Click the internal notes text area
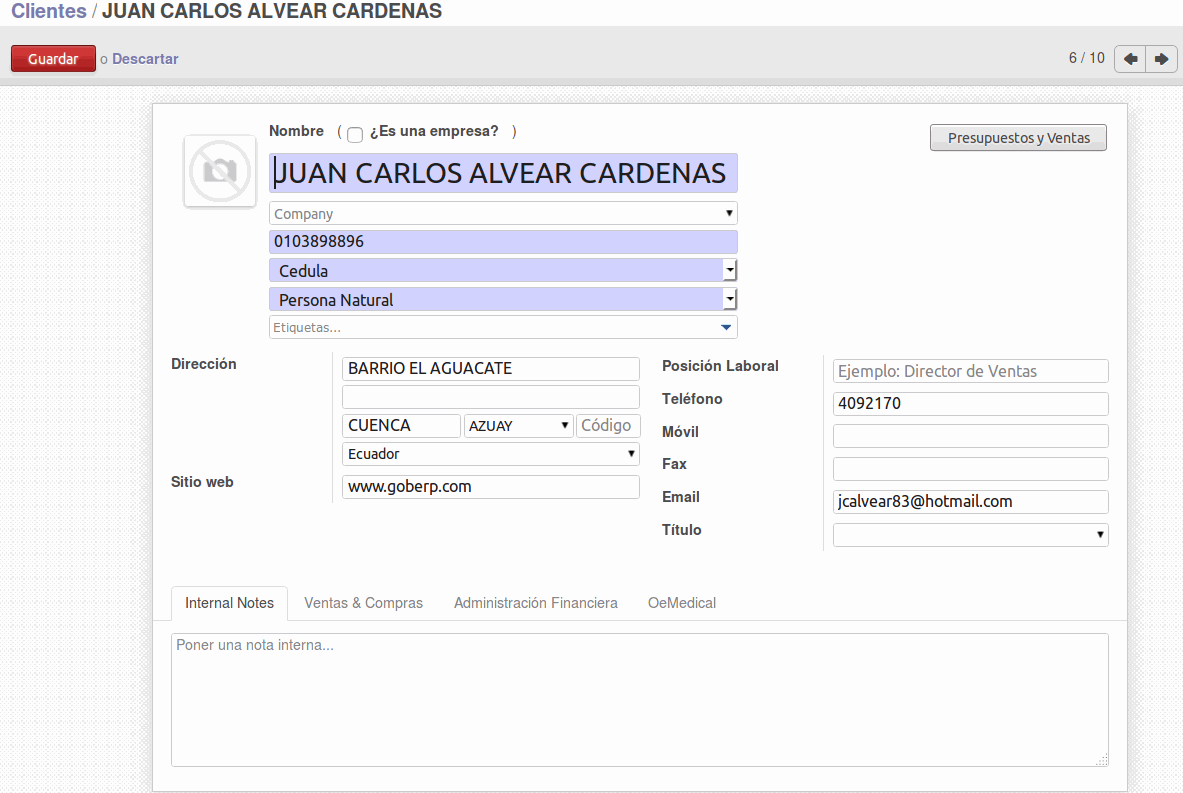1183x793 pixels. click(639, 700)
